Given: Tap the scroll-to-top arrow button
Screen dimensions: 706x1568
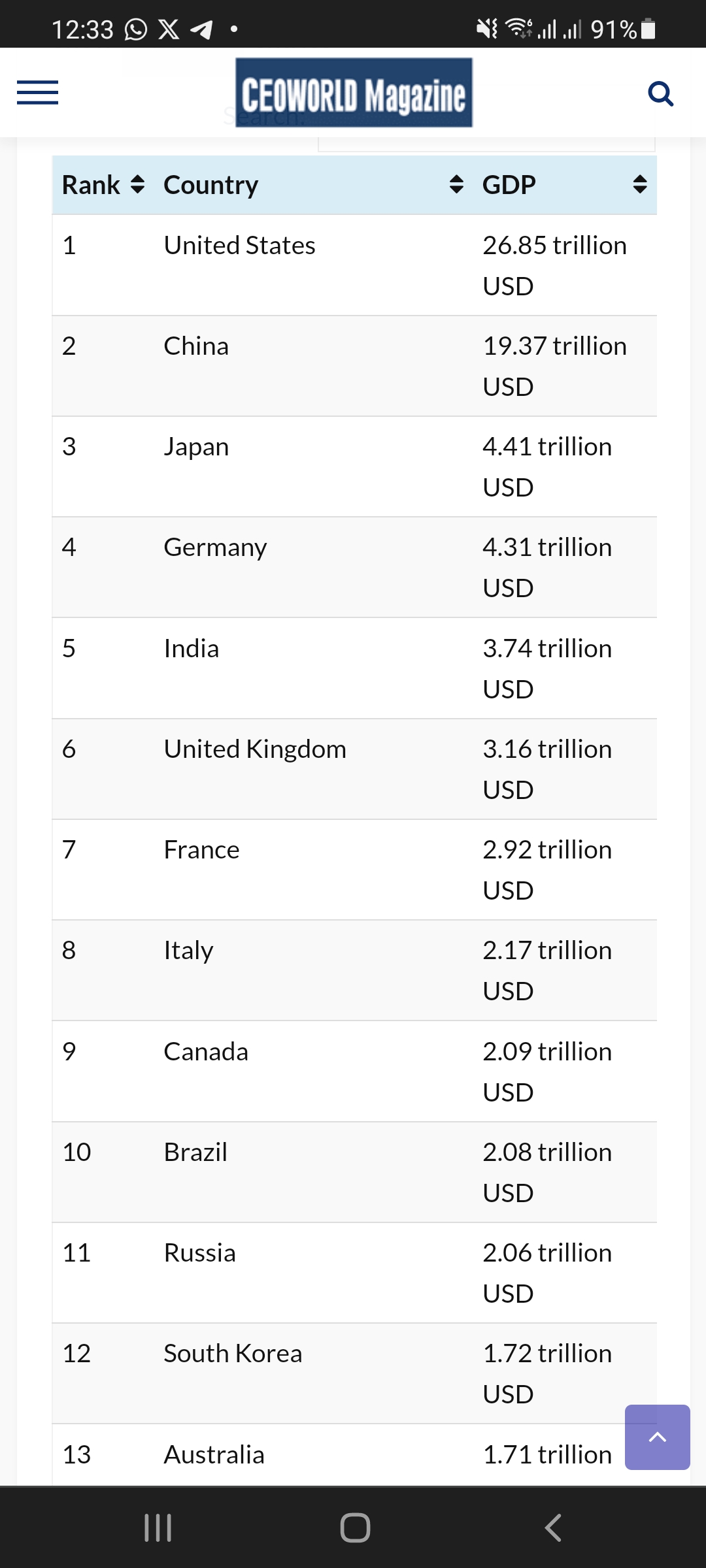Looking at the screenshot, I should pos(657,1437).
